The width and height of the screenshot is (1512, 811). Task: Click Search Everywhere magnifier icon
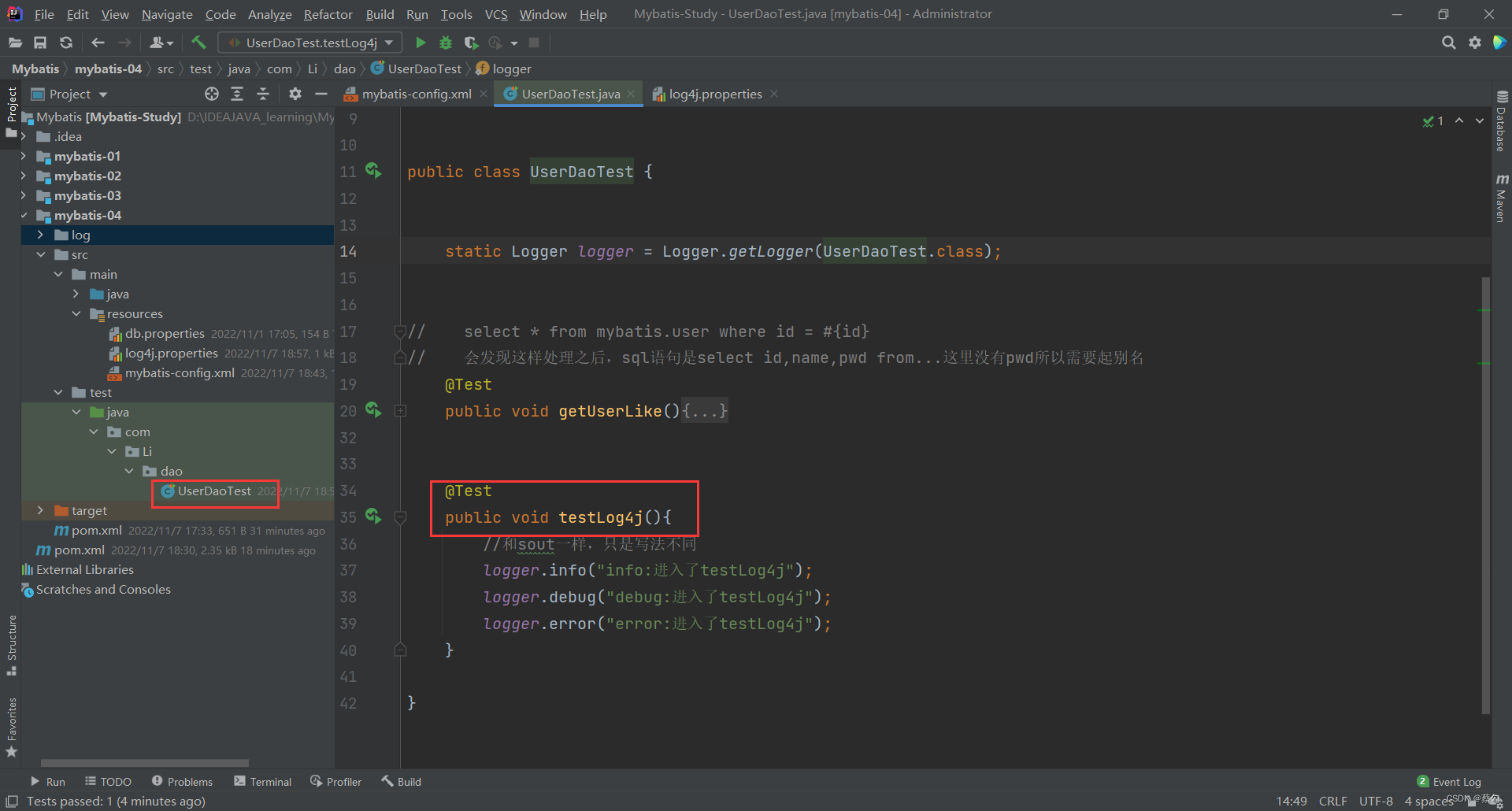pyautogui.click(x=1448, y=43)
